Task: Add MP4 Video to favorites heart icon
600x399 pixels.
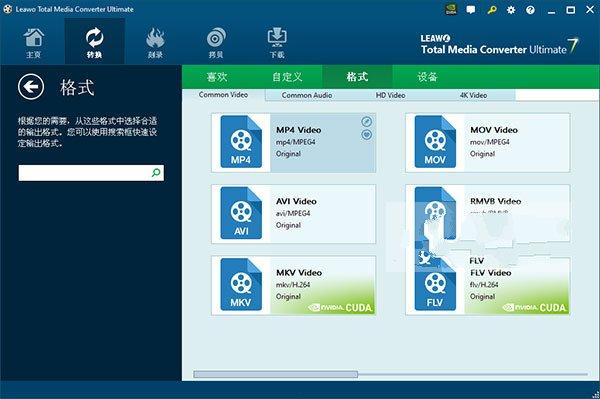Action: pos(367,135)
